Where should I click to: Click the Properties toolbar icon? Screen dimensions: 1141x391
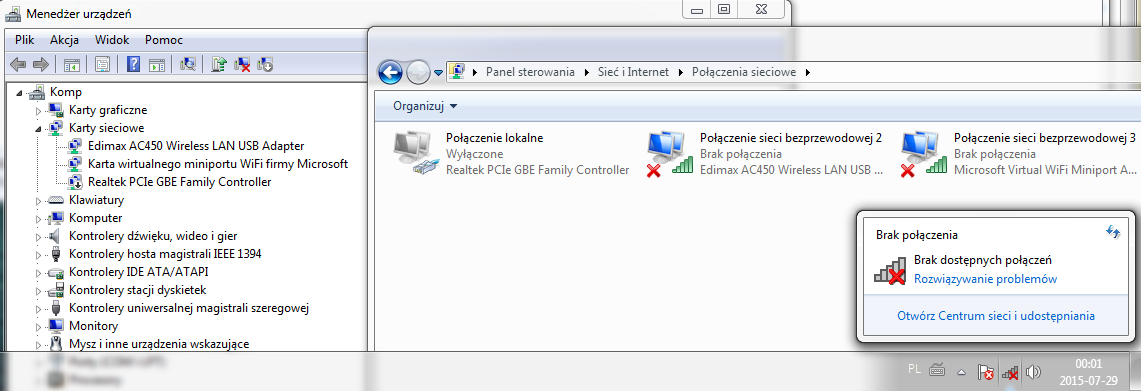pyautogui.click(x=103, y=64)
